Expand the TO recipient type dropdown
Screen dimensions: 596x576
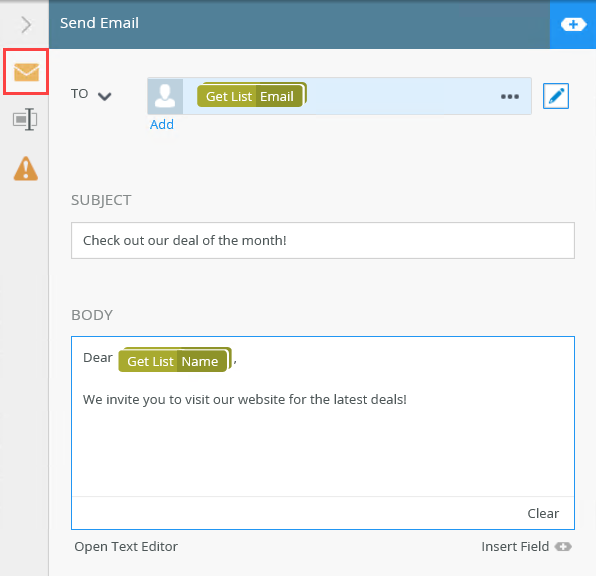(104, 96)
